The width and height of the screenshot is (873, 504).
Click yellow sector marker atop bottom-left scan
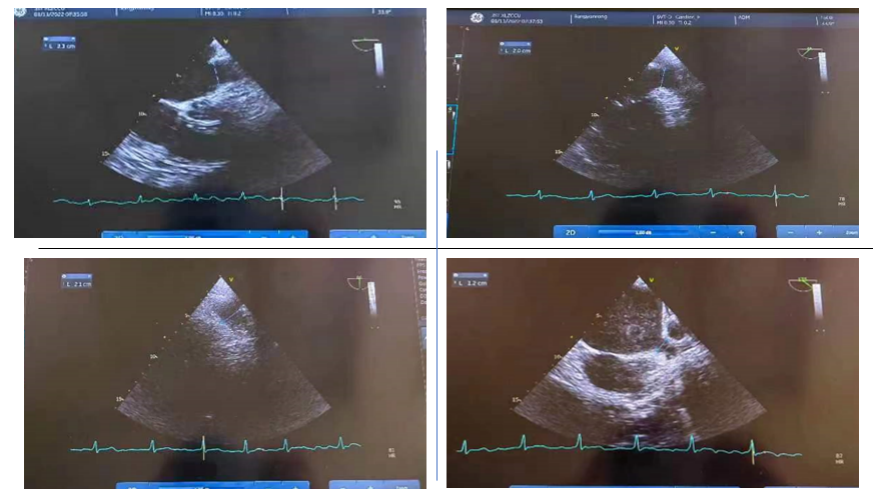coord(232,280)
